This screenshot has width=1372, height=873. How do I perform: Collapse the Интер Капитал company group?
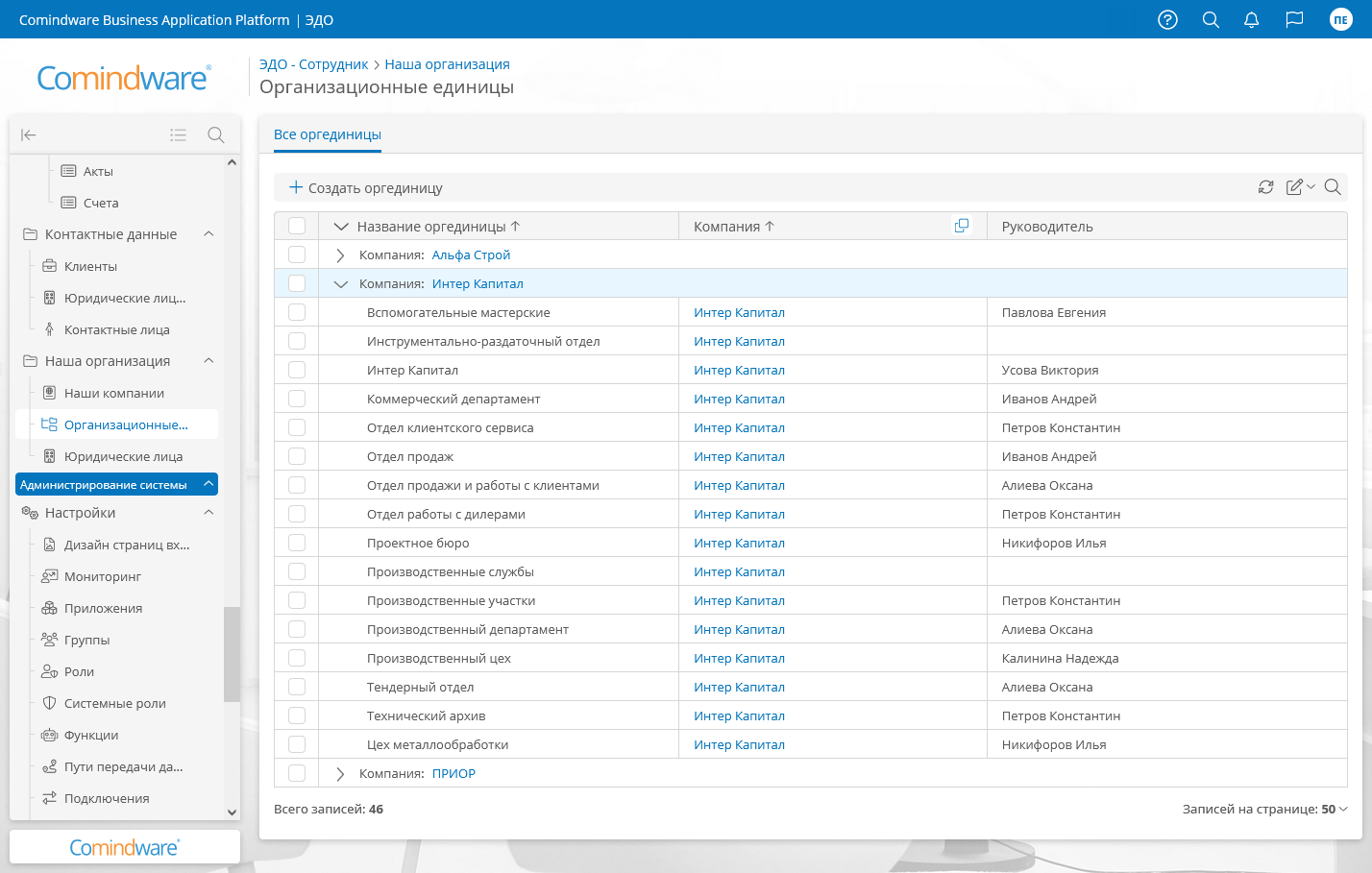pos(340,284)
